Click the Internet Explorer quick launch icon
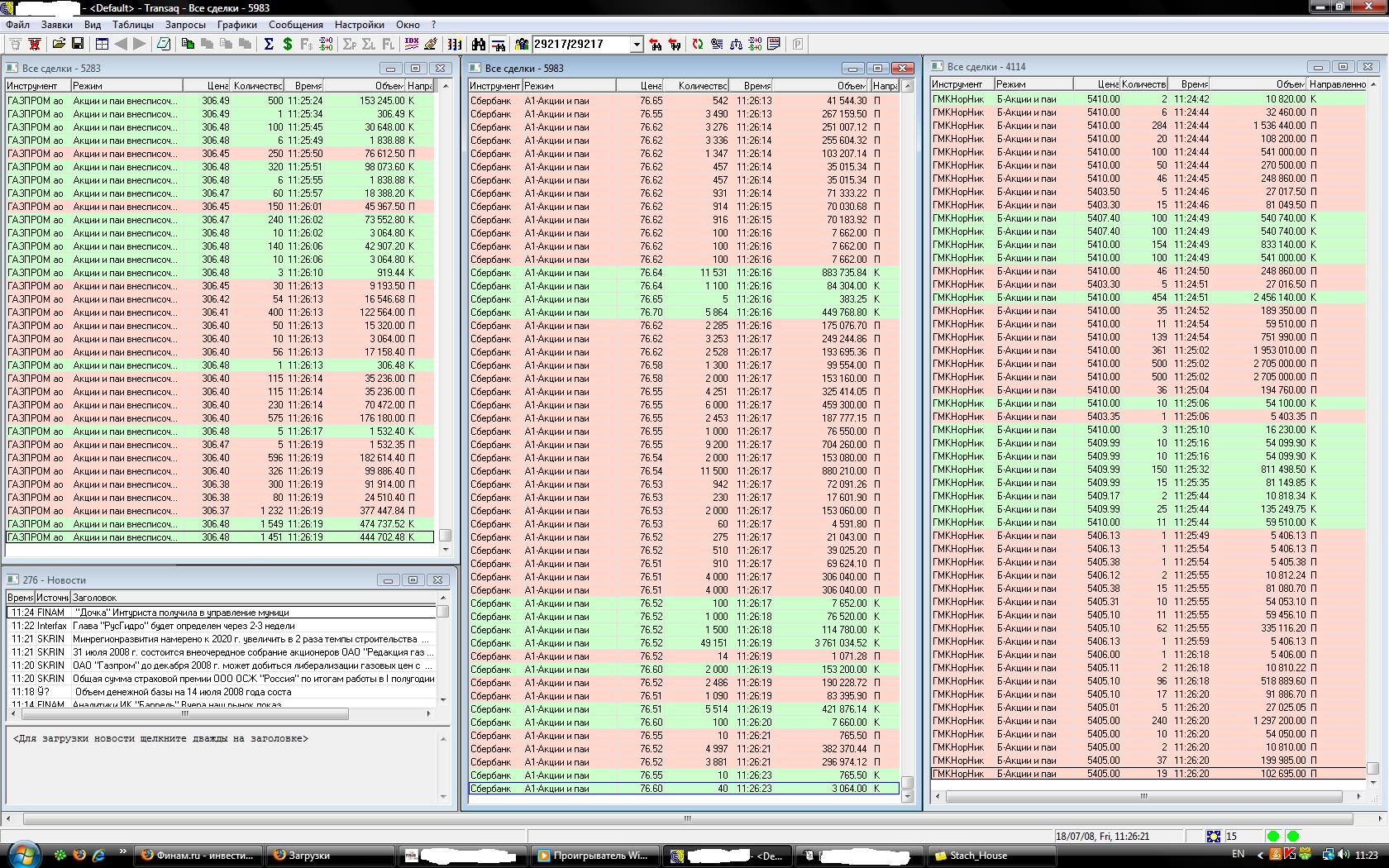The image size is (1389, 868). tap(98, 855)
